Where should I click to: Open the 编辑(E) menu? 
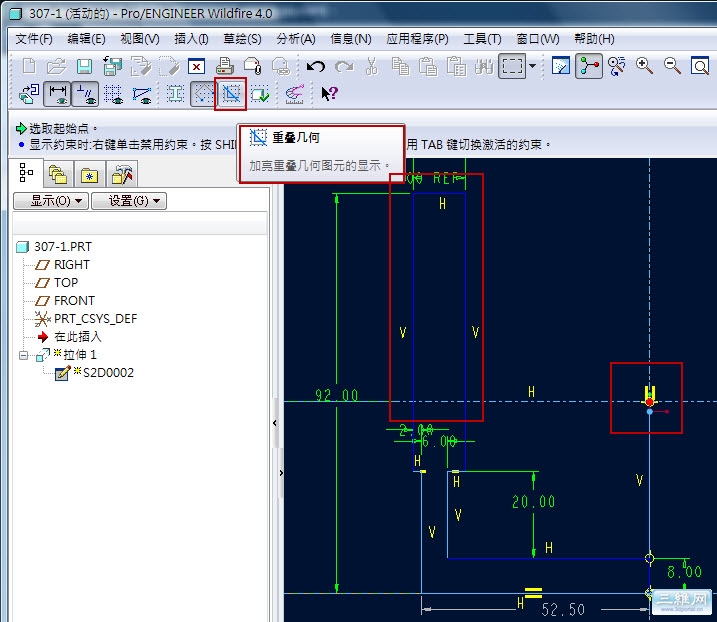click(86, 39)
